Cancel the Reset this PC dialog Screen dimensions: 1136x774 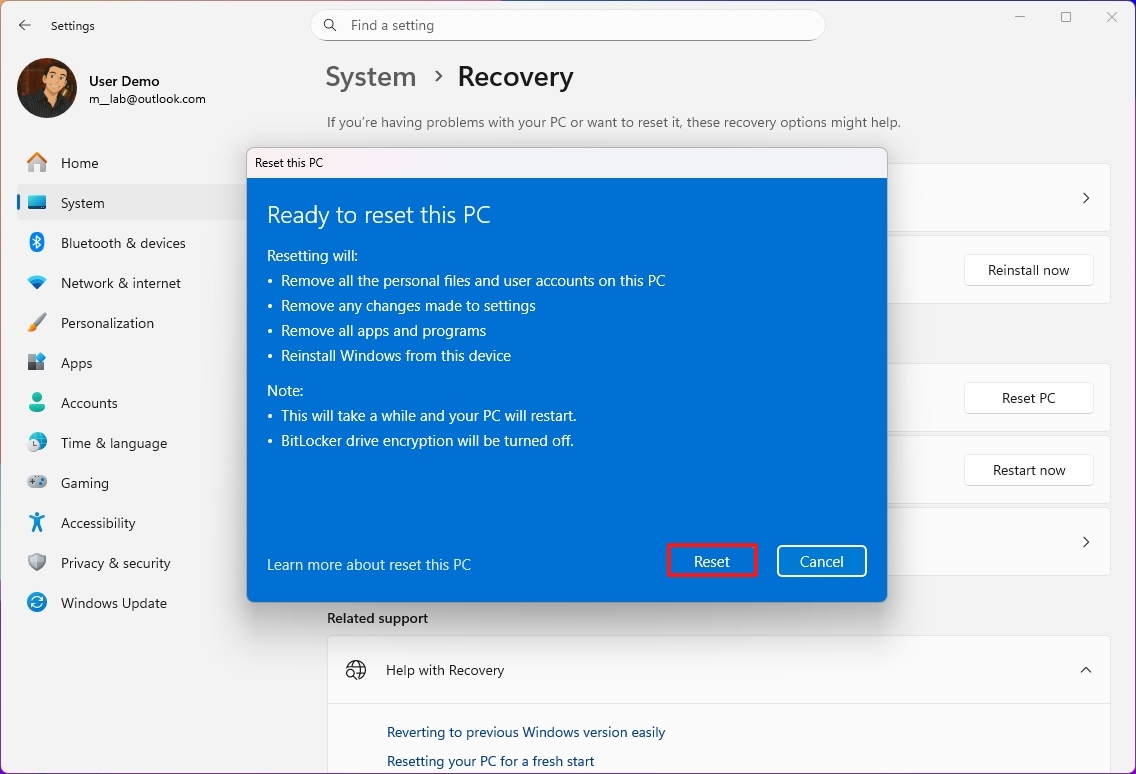click(x=821, y=561)
